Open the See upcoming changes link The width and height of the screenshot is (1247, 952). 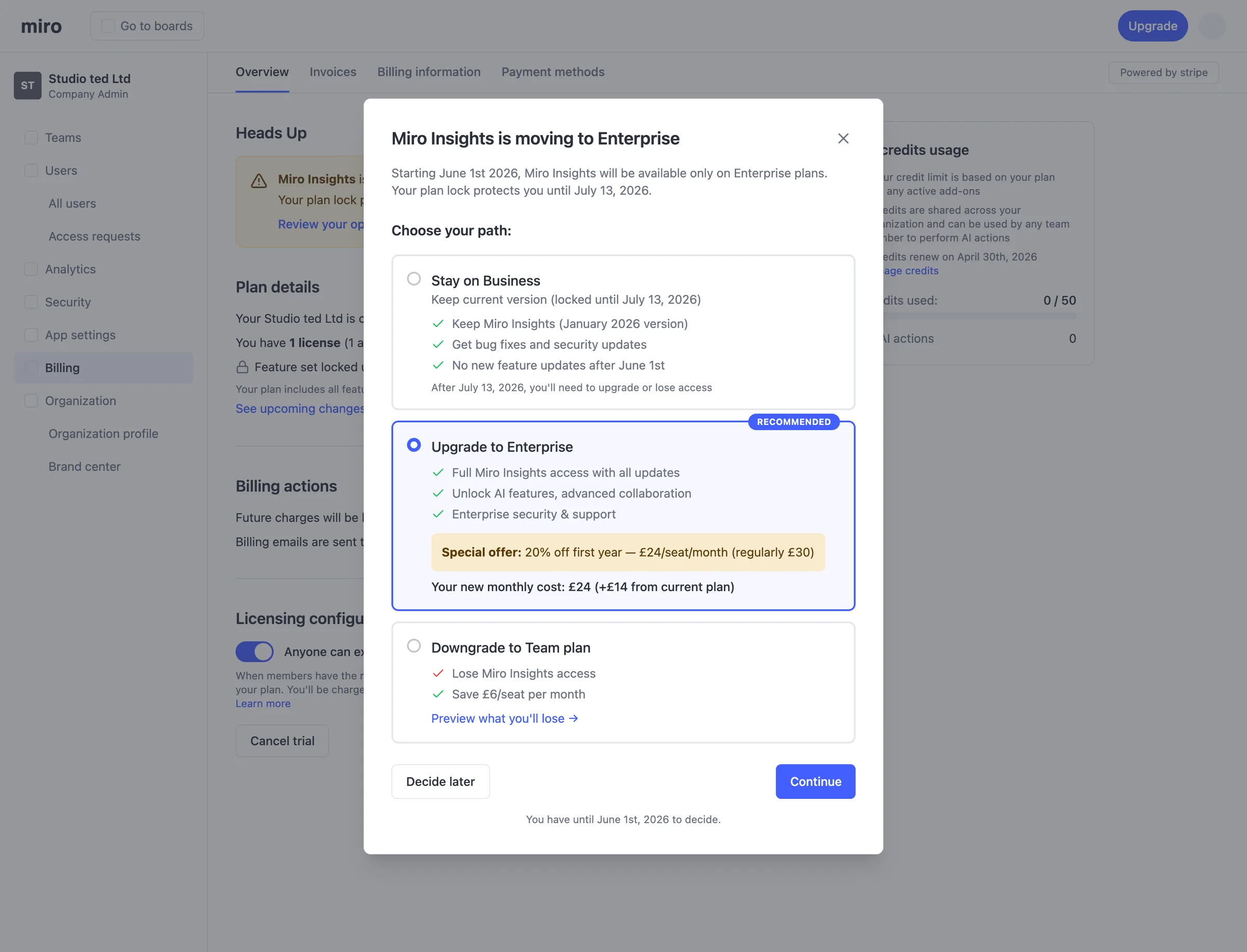[300, 409]
